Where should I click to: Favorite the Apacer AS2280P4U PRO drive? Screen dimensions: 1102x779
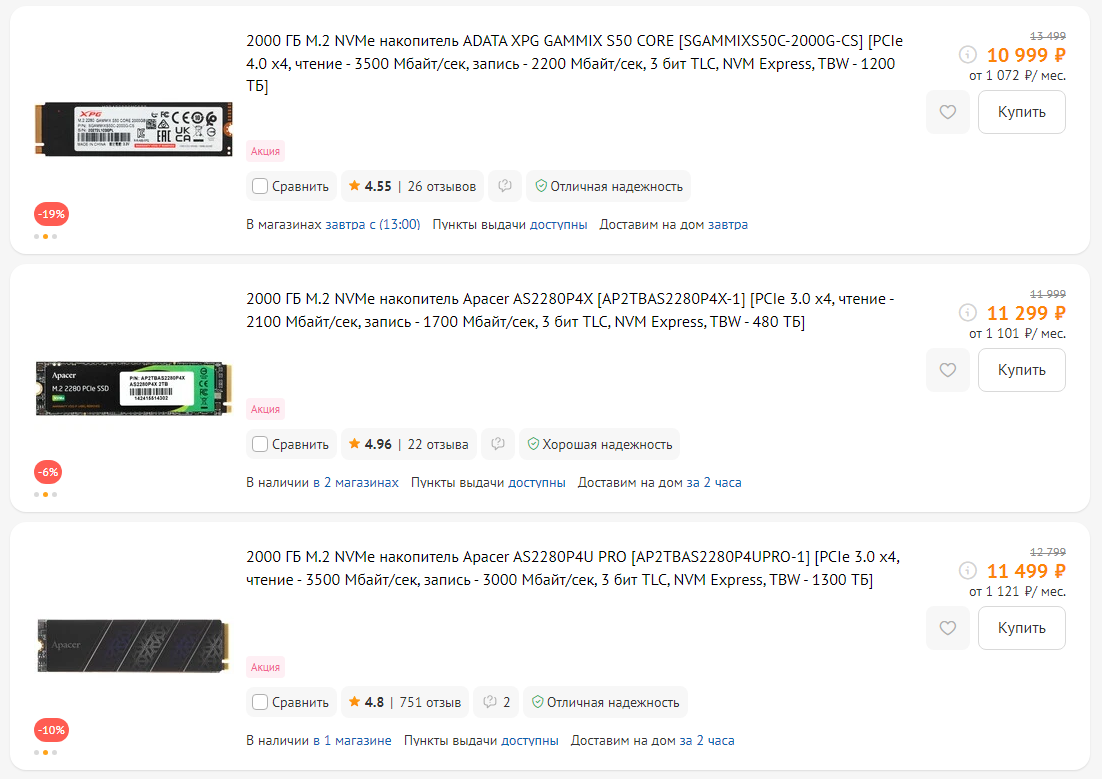coord(947,628)
